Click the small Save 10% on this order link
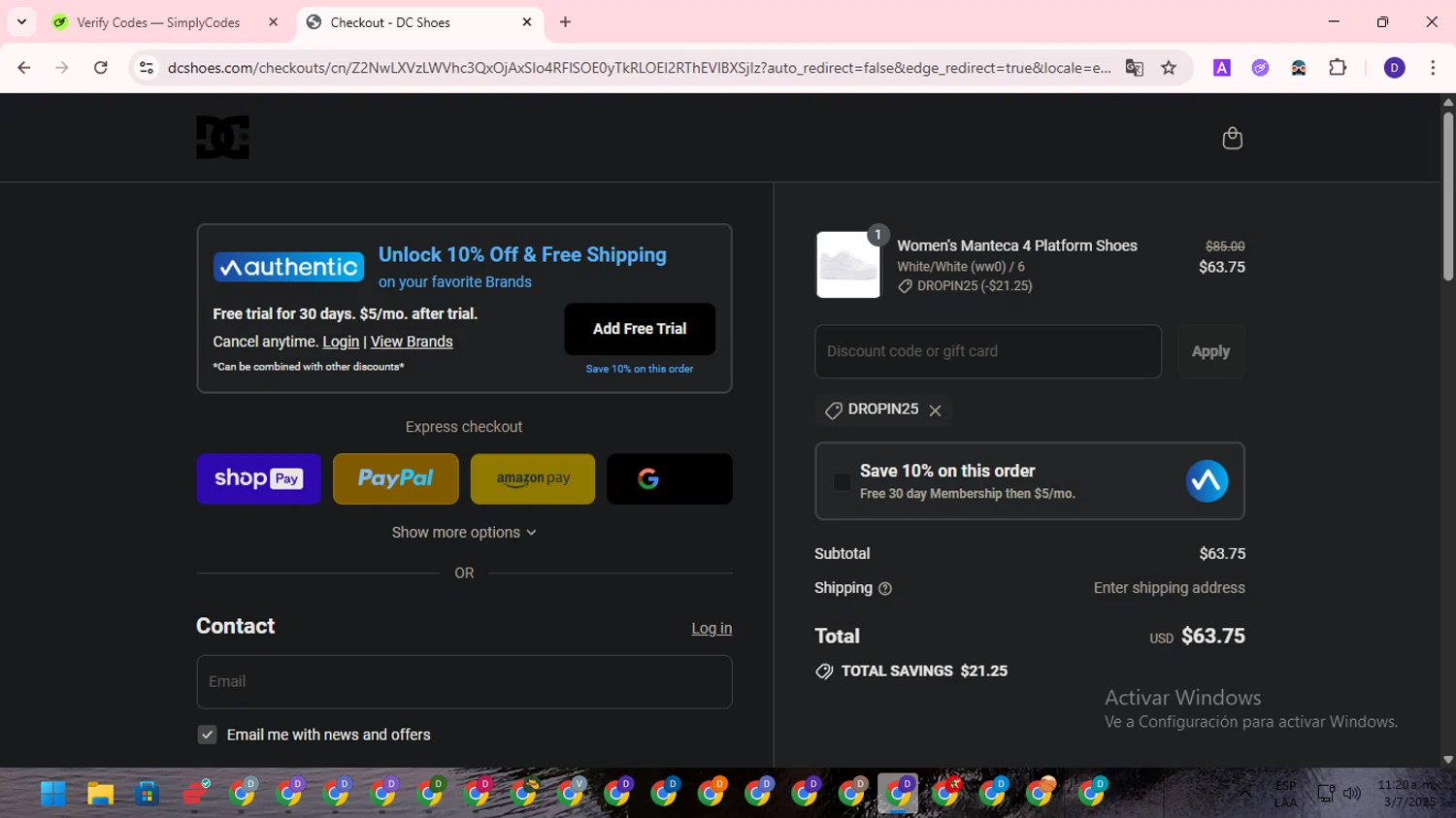Image resolution: width=1456 pixels, height=818 pixels. (640, 369)
